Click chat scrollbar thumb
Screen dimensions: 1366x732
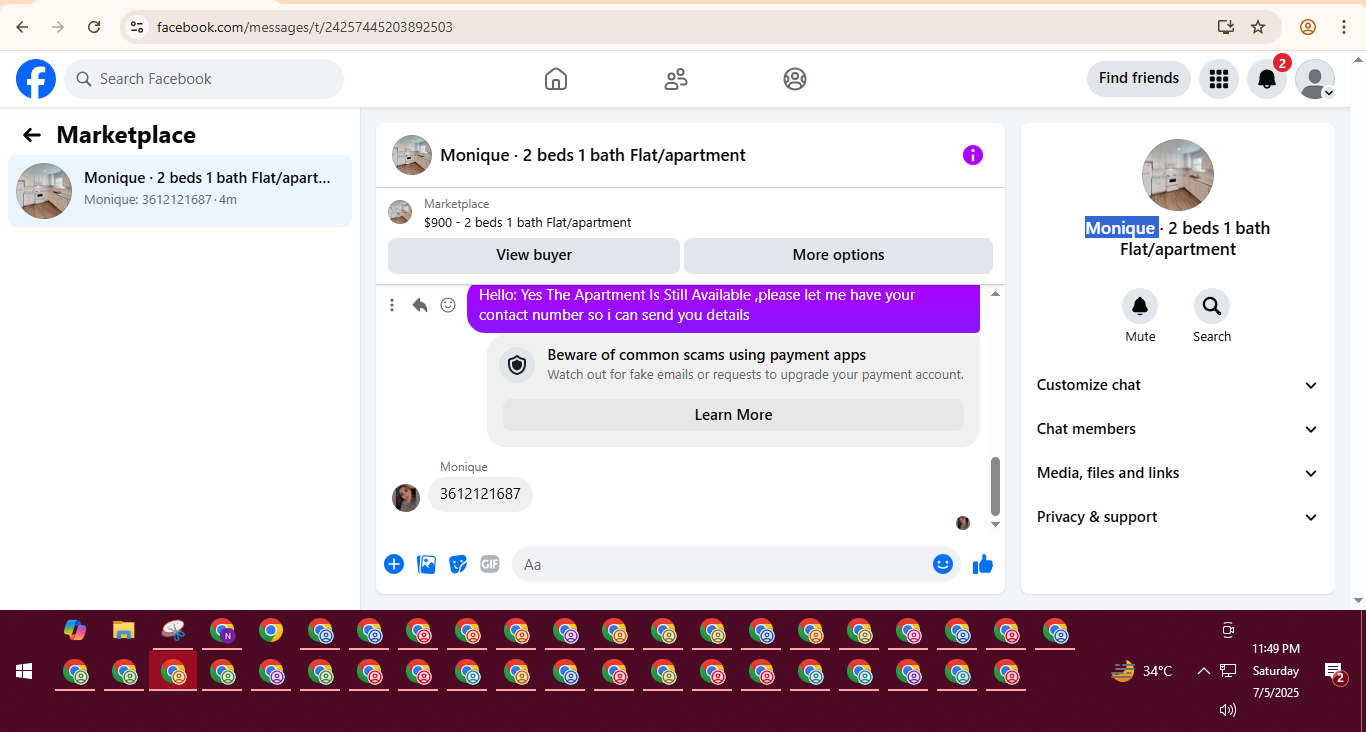click(x=995, y=486)
